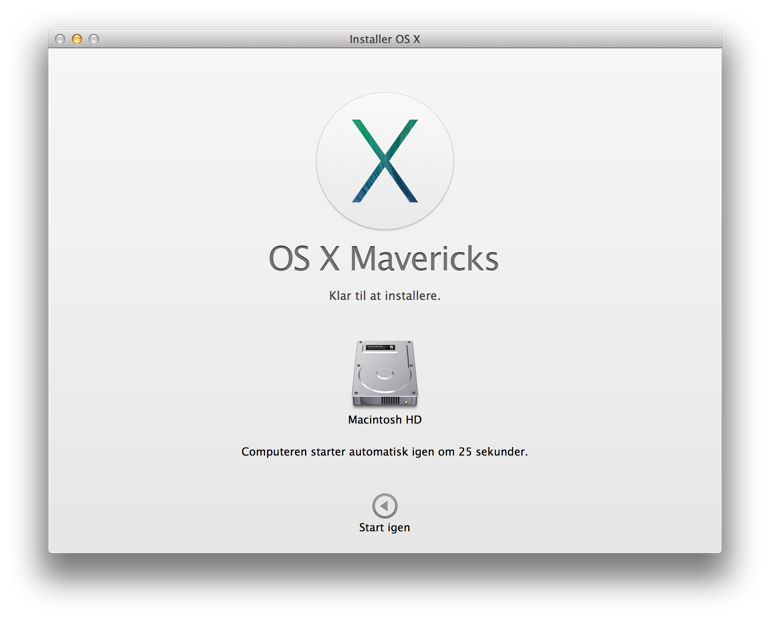Click the "OS X Mavericks" heading

384,259
